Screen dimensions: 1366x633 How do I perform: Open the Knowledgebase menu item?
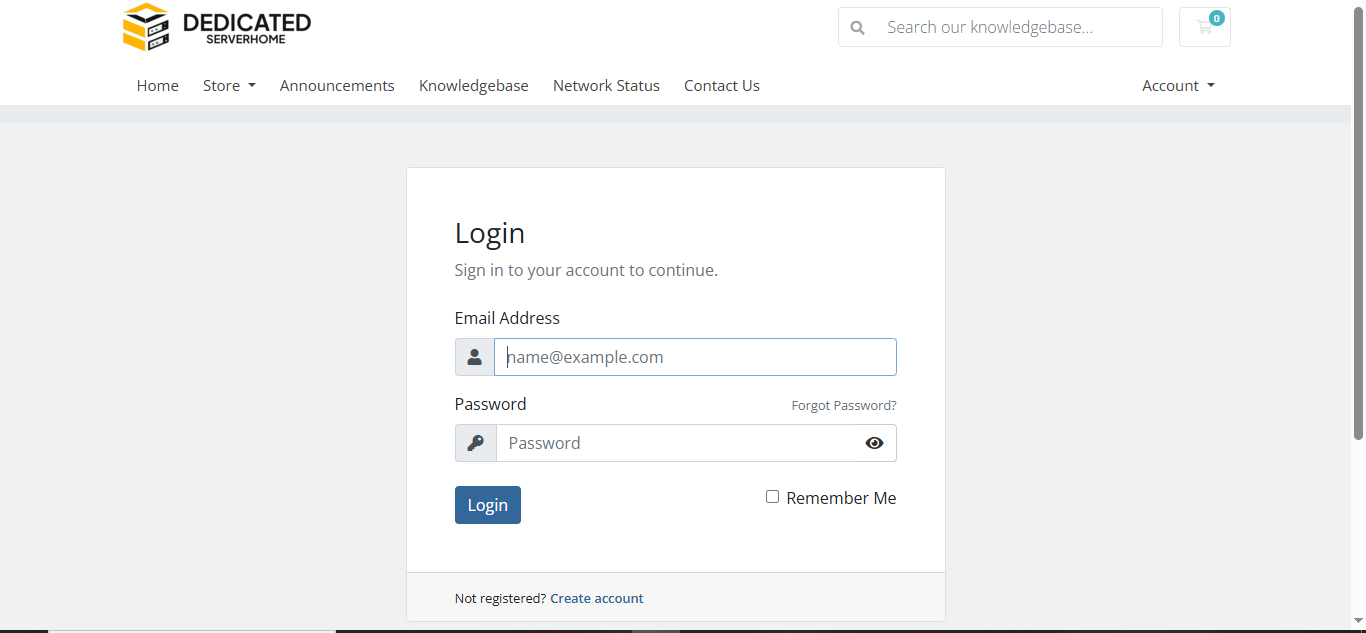pyautogui.click(x=473, y=86)
